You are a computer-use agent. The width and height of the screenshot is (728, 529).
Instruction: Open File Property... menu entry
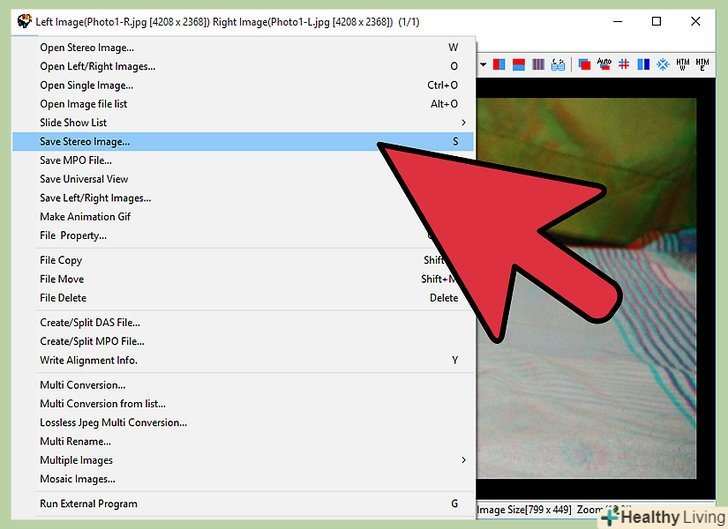[243, 235]
